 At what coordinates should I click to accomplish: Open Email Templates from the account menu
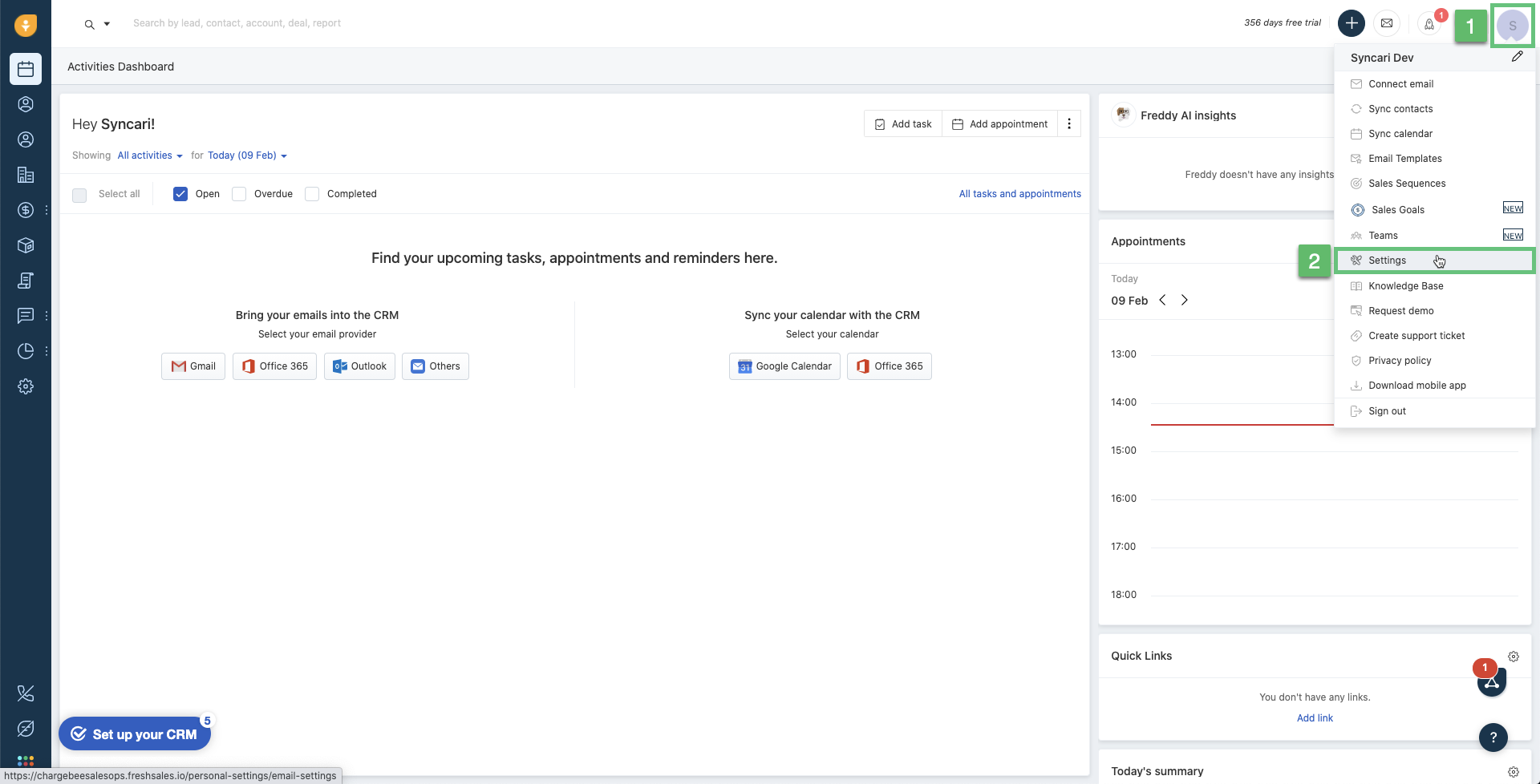point(1404,158)
